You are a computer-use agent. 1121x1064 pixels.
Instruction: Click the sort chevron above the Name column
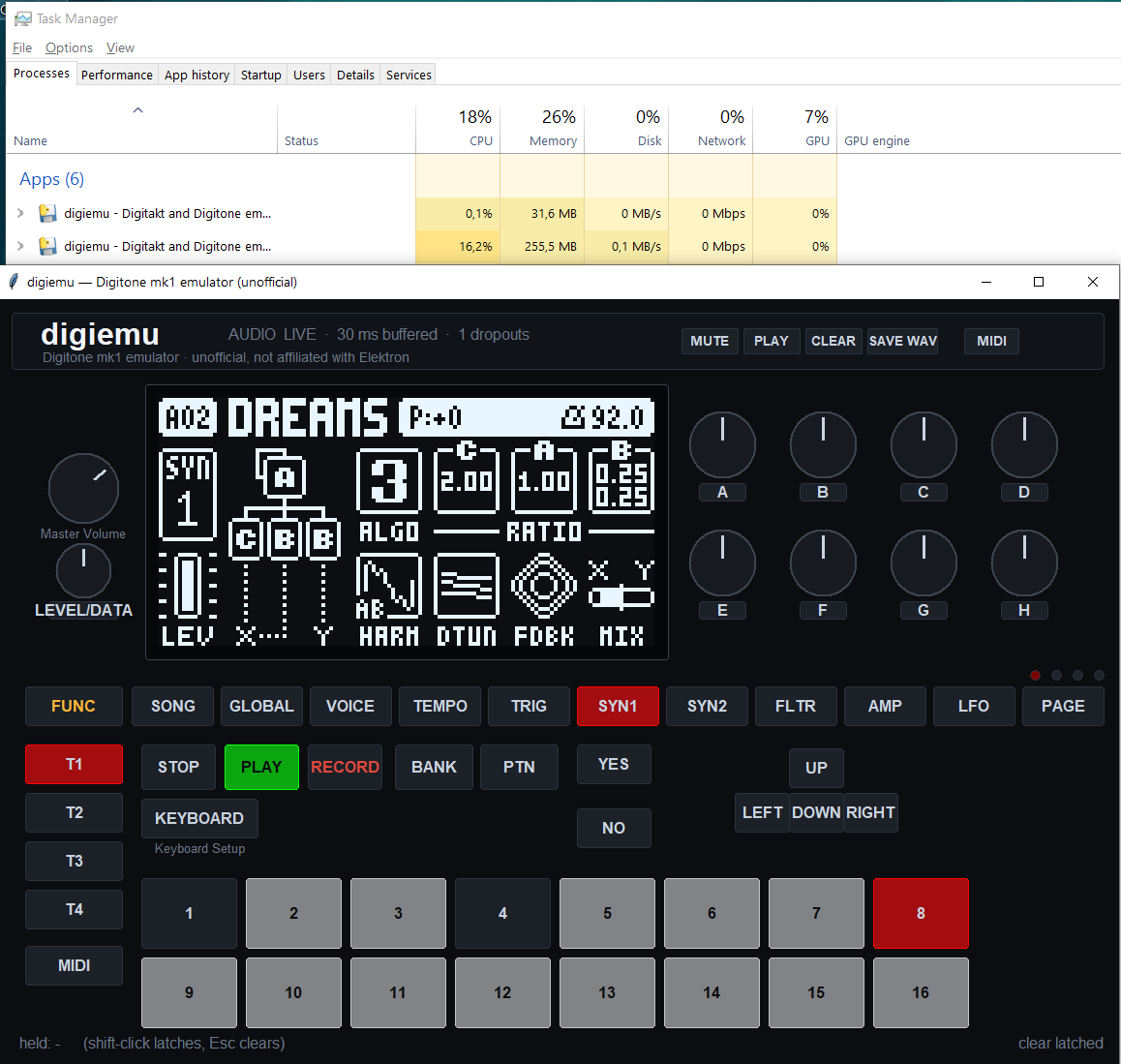point(138,110)
